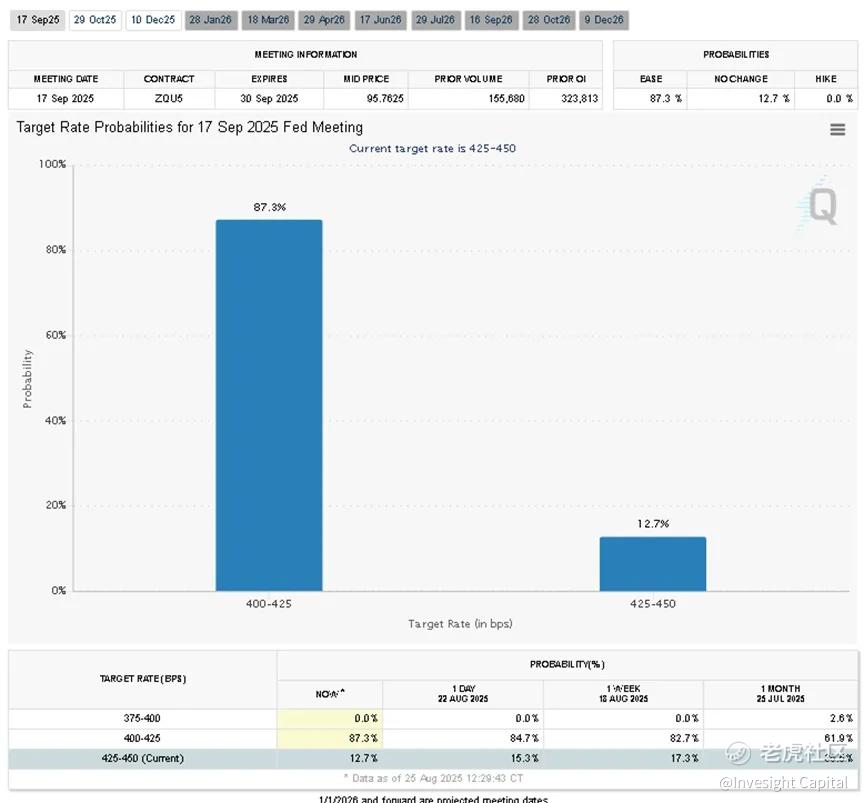Image resolution: width=864 pixels, height=803 pixels.
Task: Click the 12.7% bar for 425-450
Action: click(653, 564)
